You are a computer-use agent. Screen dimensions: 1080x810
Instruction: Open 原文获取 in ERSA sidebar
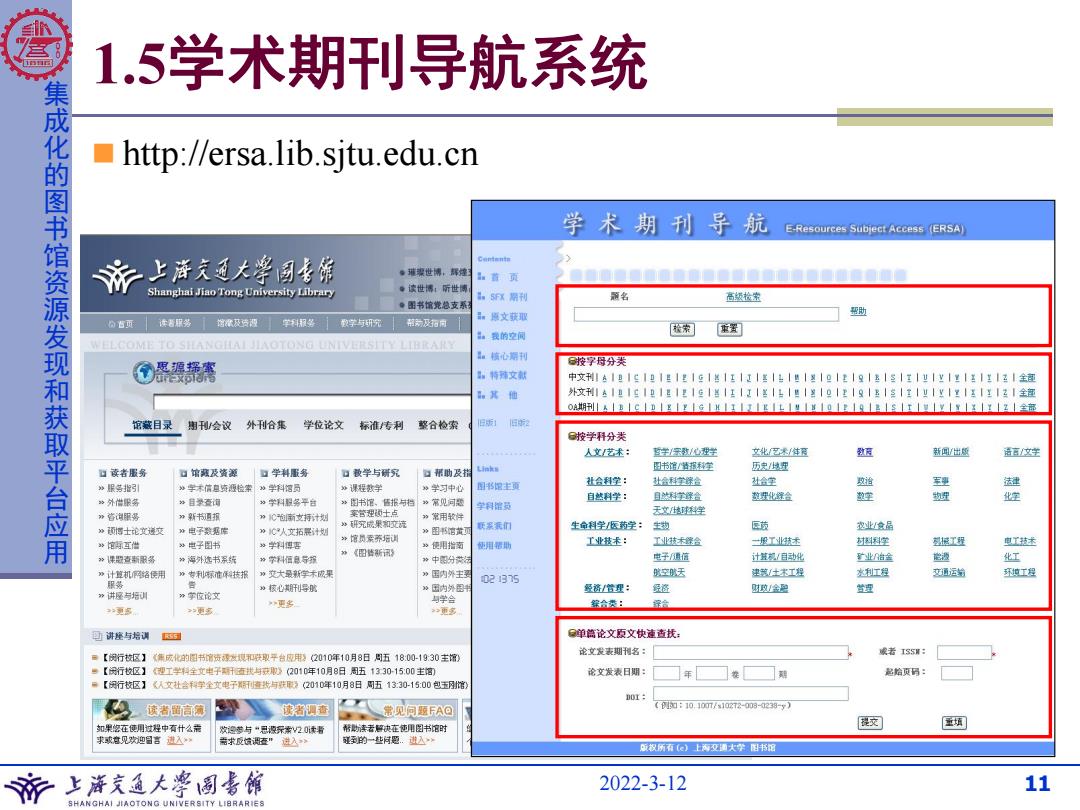coord(508,317)
